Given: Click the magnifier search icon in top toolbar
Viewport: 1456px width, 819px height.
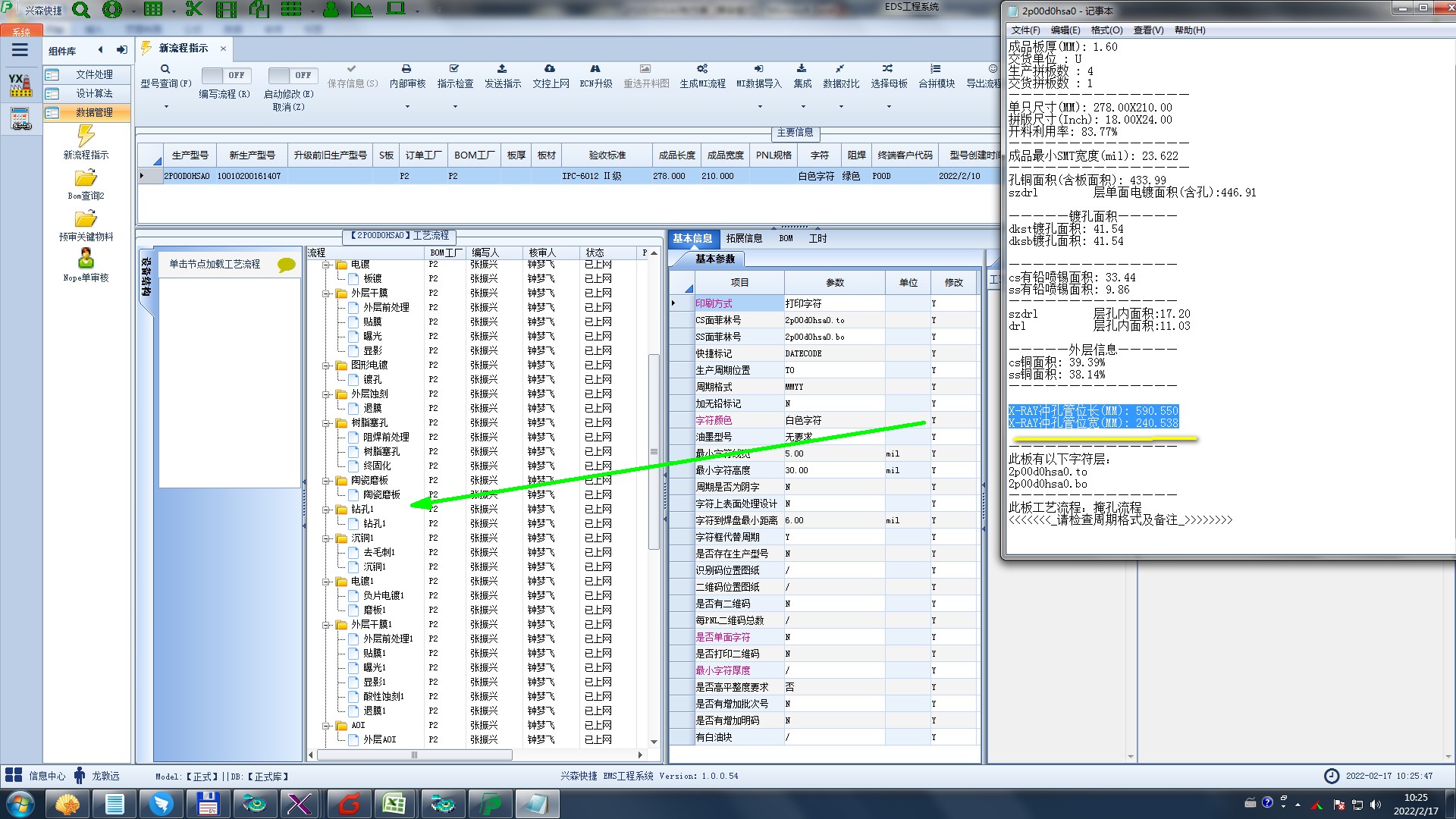Looking at the screenshot, I should point(81,10).
